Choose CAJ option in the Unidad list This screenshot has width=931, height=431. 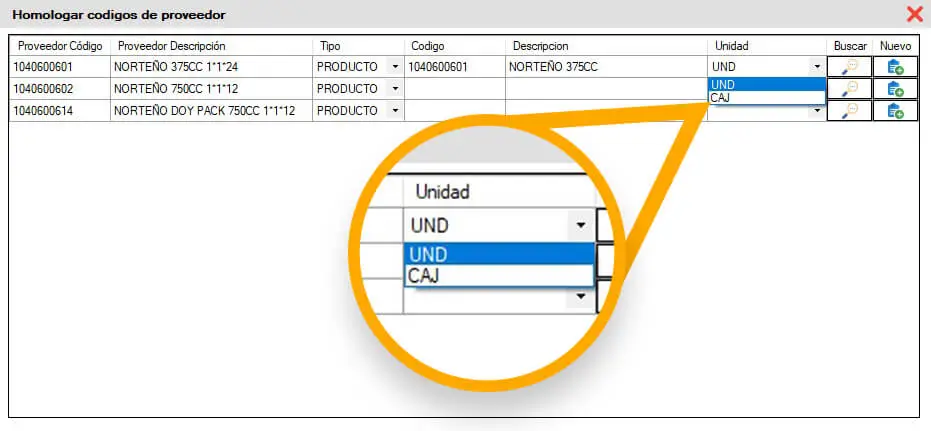[767, 97]
